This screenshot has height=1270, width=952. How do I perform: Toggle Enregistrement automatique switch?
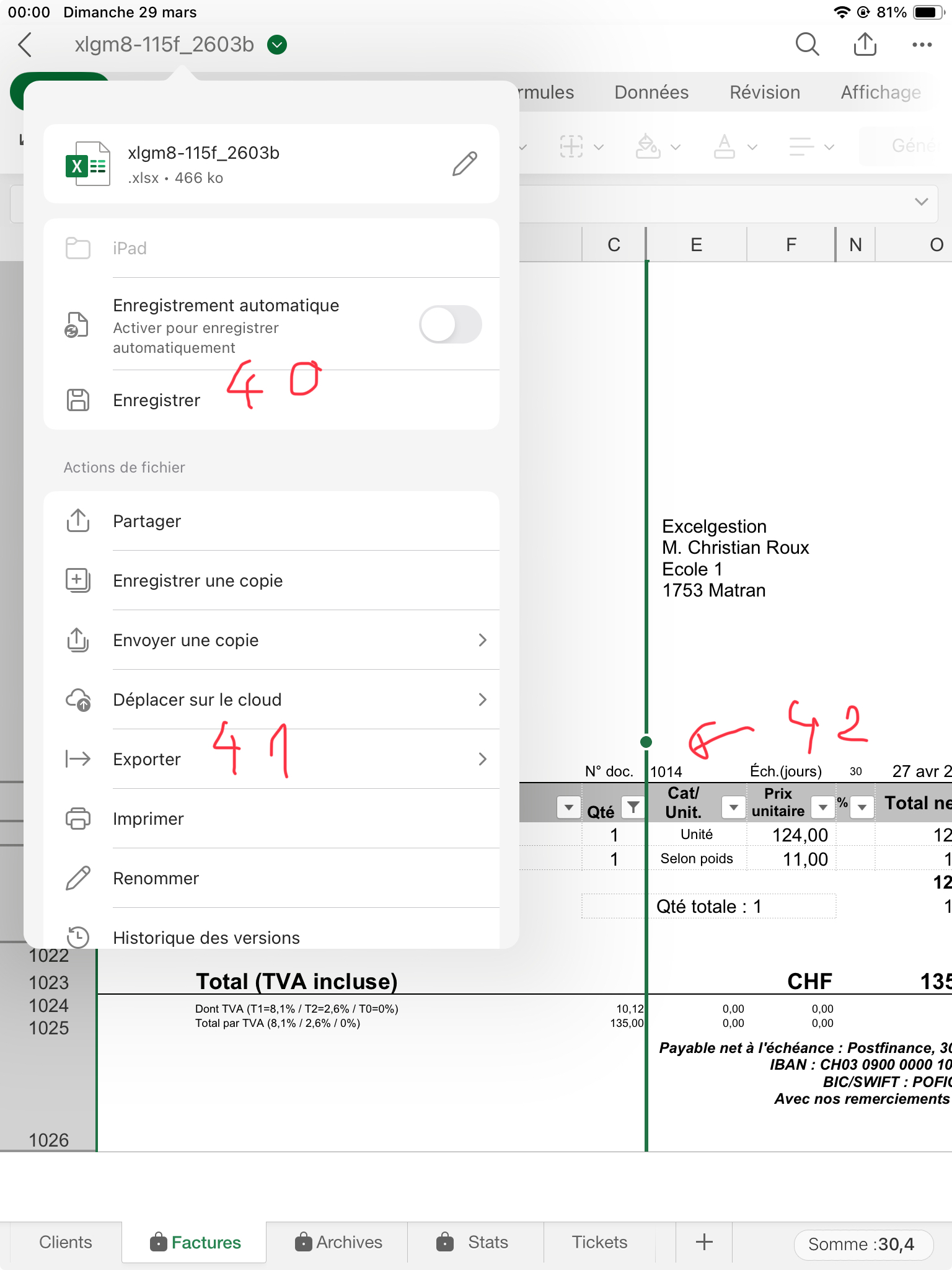click(450, 324)
